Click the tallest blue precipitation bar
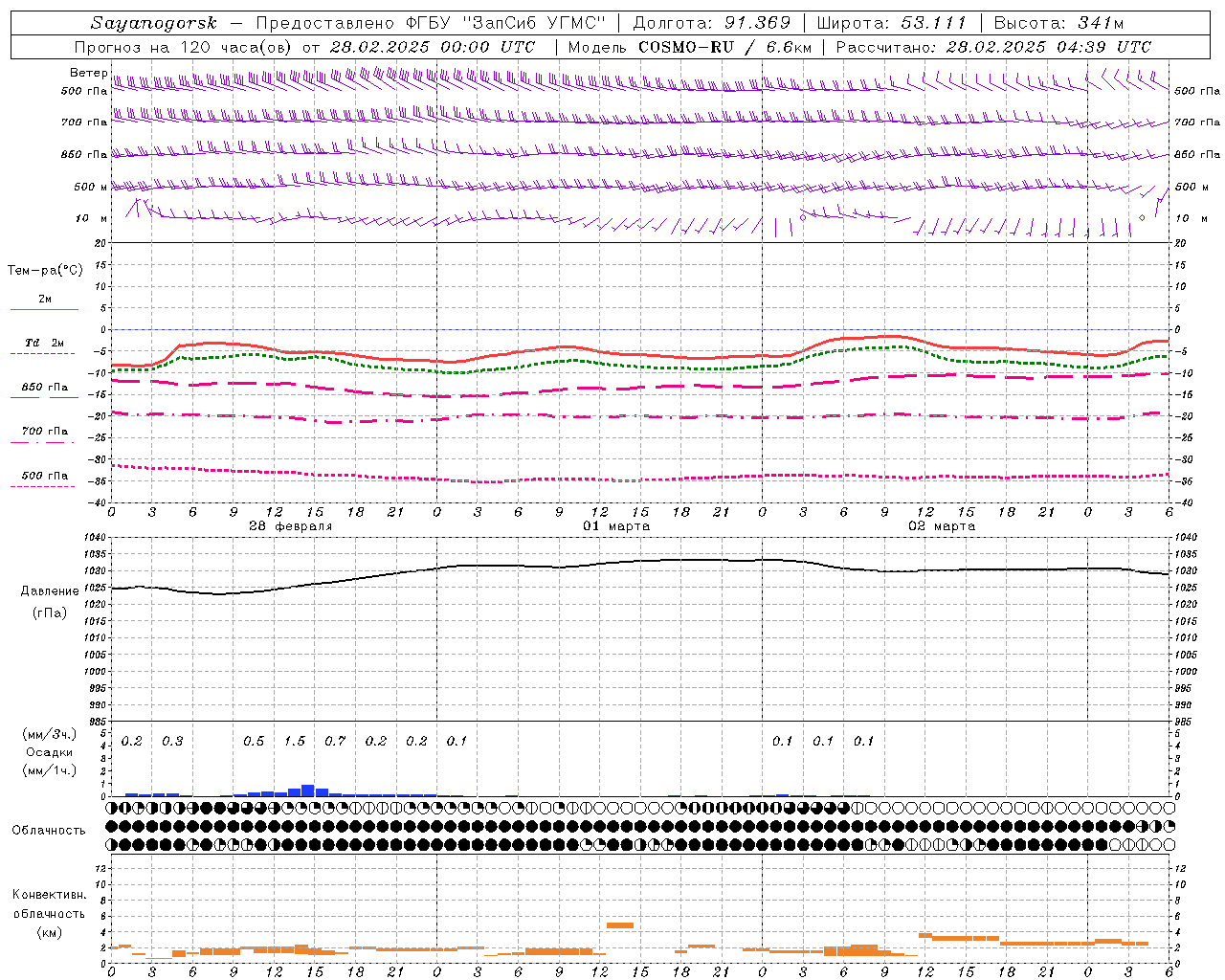This screenshot has width=1225, height=980. click(x=308, y=791)
